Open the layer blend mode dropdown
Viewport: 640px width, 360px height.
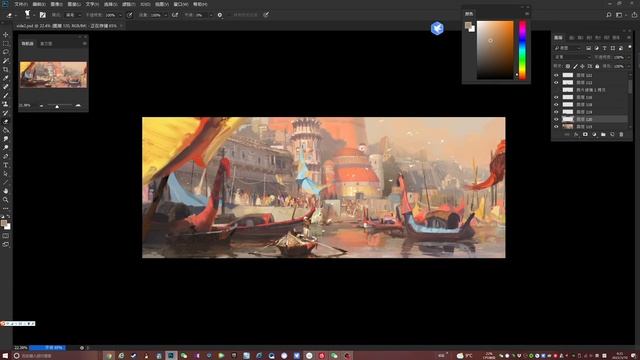(572, 57)
